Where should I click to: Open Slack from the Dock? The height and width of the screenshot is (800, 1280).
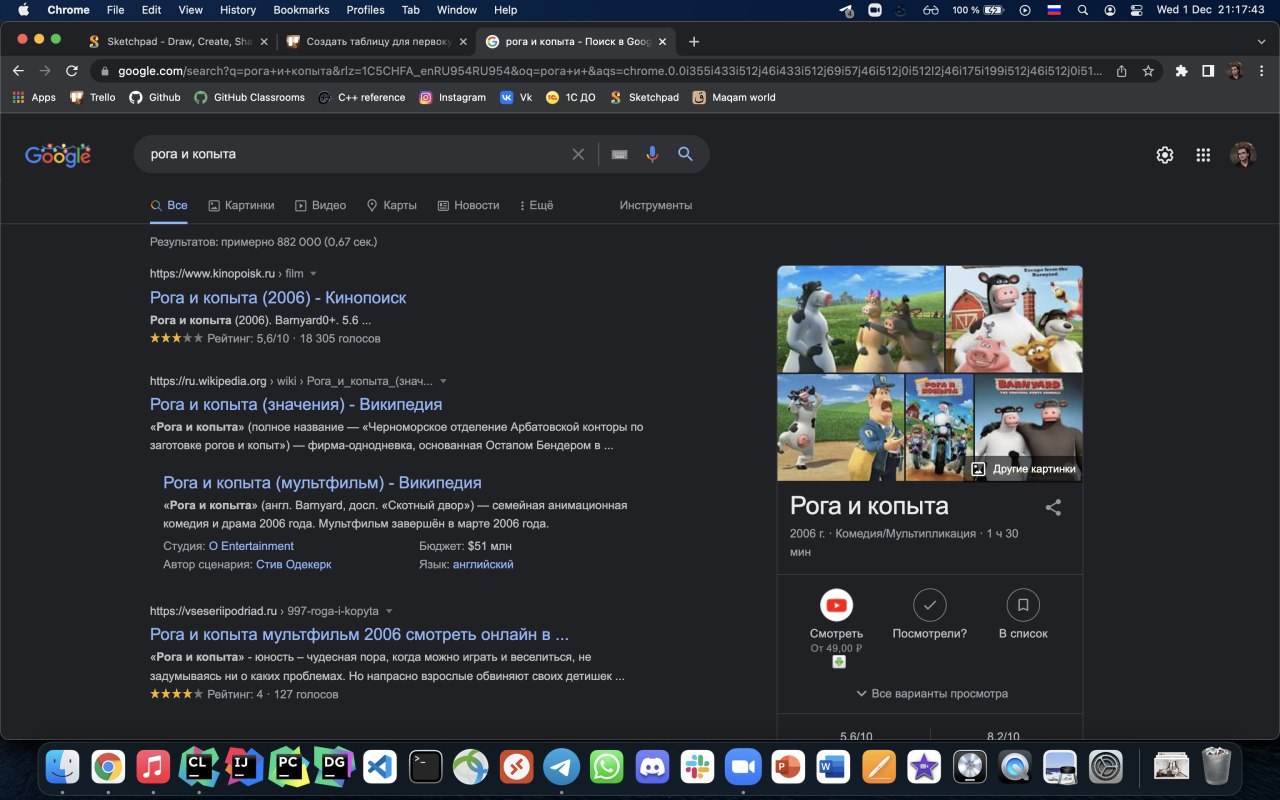(697, 767)
